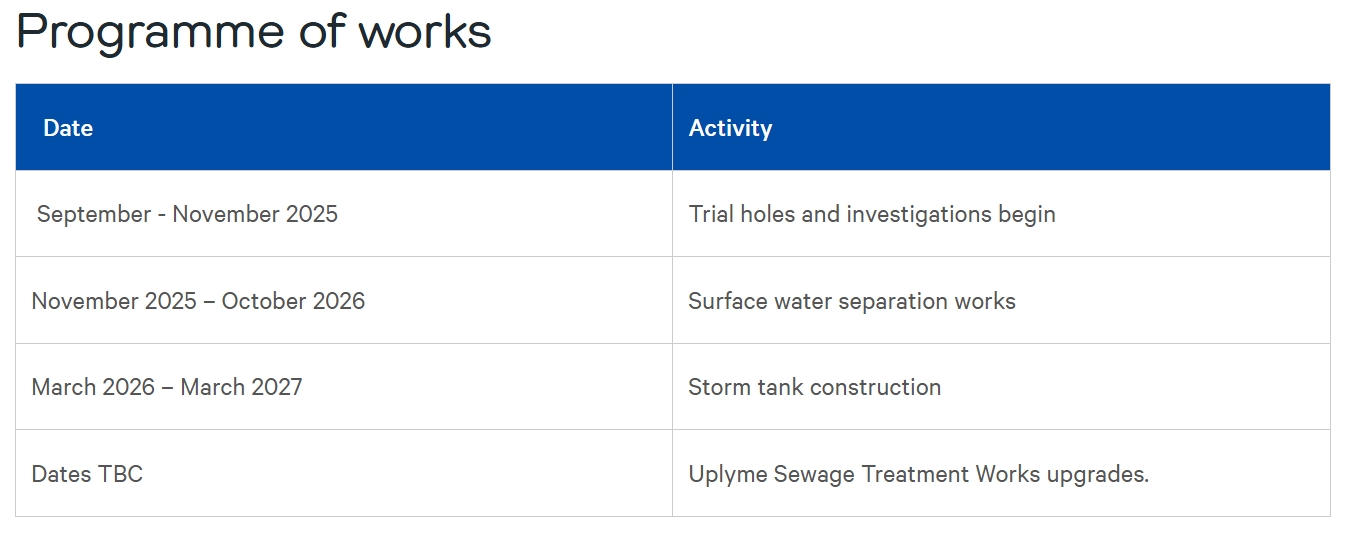
Task: Click the word September in the first row
Action: [x=94, y=215]
